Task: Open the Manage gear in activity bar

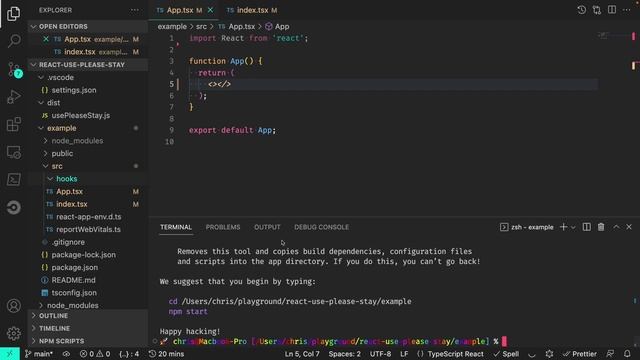Action: (13, 333)
